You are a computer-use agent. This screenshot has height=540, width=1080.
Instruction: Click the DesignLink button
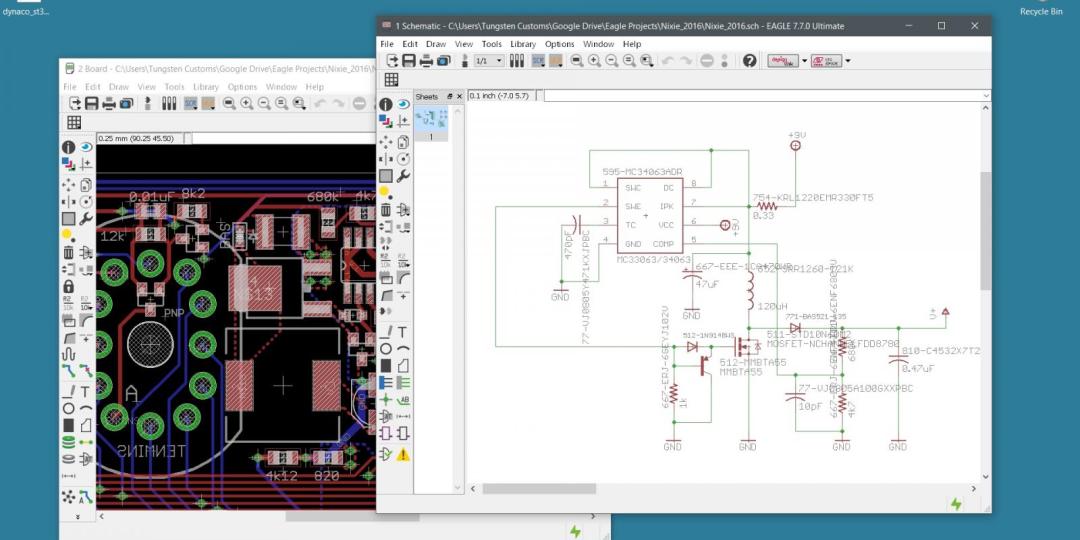[x=782, y=61]
